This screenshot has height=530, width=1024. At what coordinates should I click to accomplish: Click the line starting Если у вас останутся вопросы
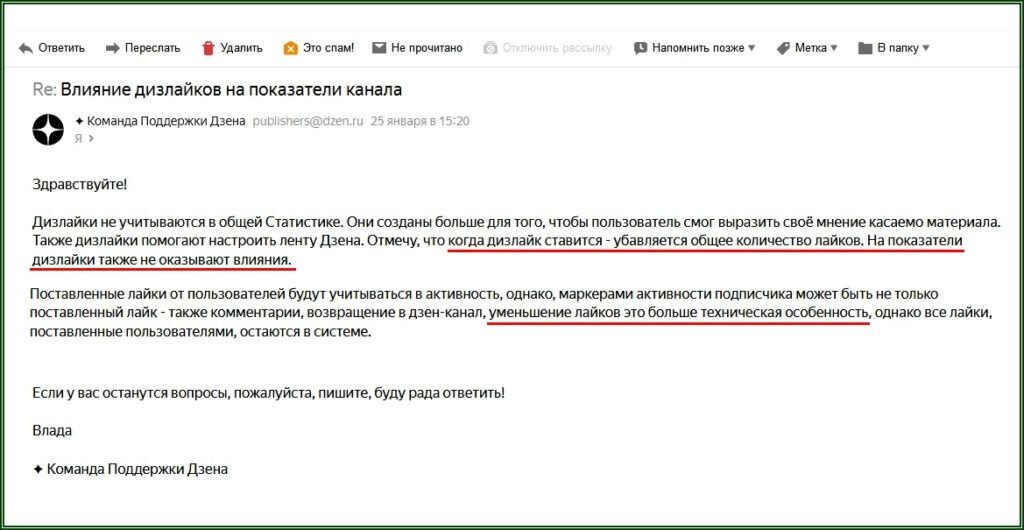coord(268,394)
